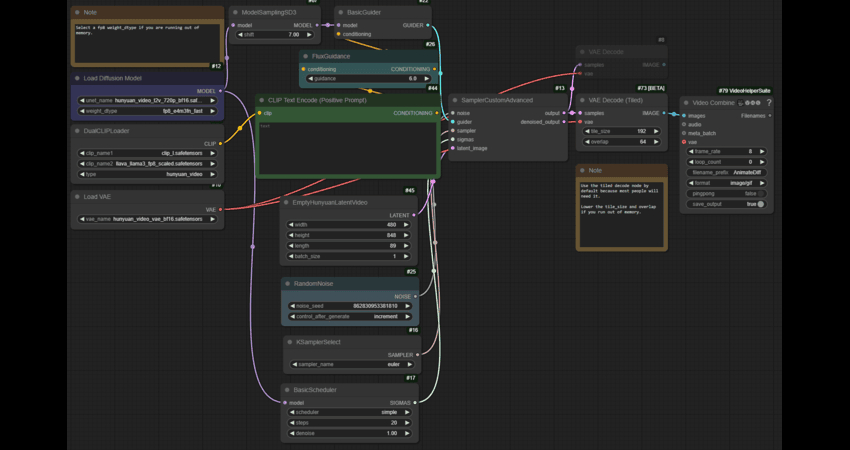850x450 pixels.
Task: Click the Load VAE node collapse dot
Action: pos(77,197)
